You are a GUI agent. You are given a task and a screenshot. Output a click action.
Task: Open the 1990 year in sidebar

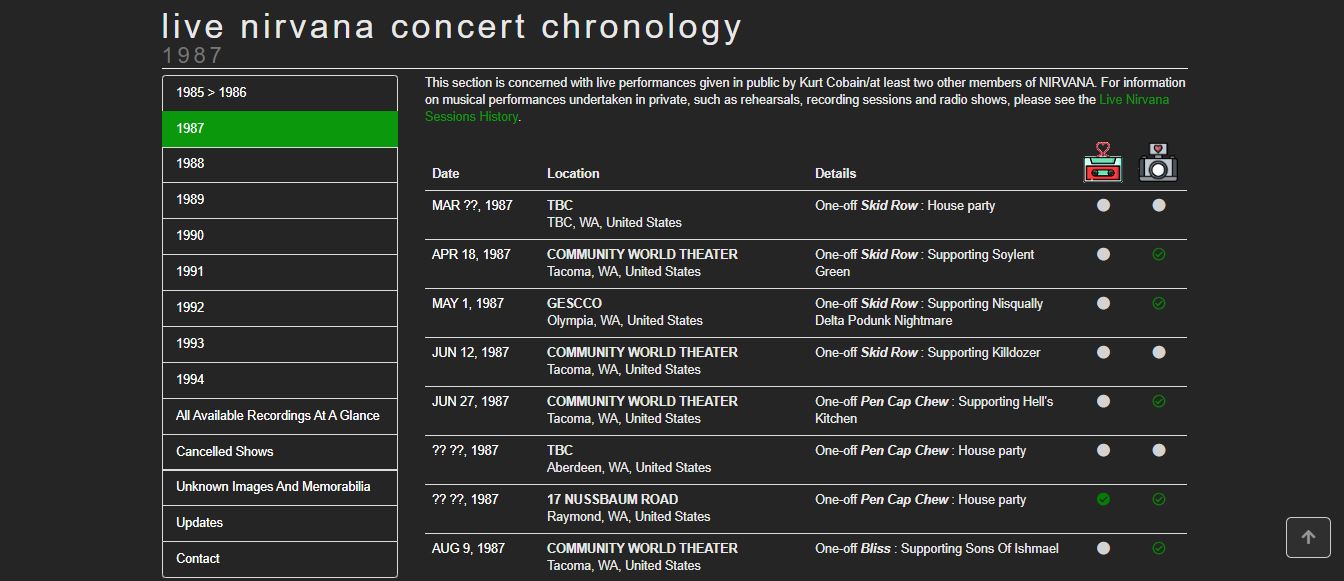coord(280,236)
